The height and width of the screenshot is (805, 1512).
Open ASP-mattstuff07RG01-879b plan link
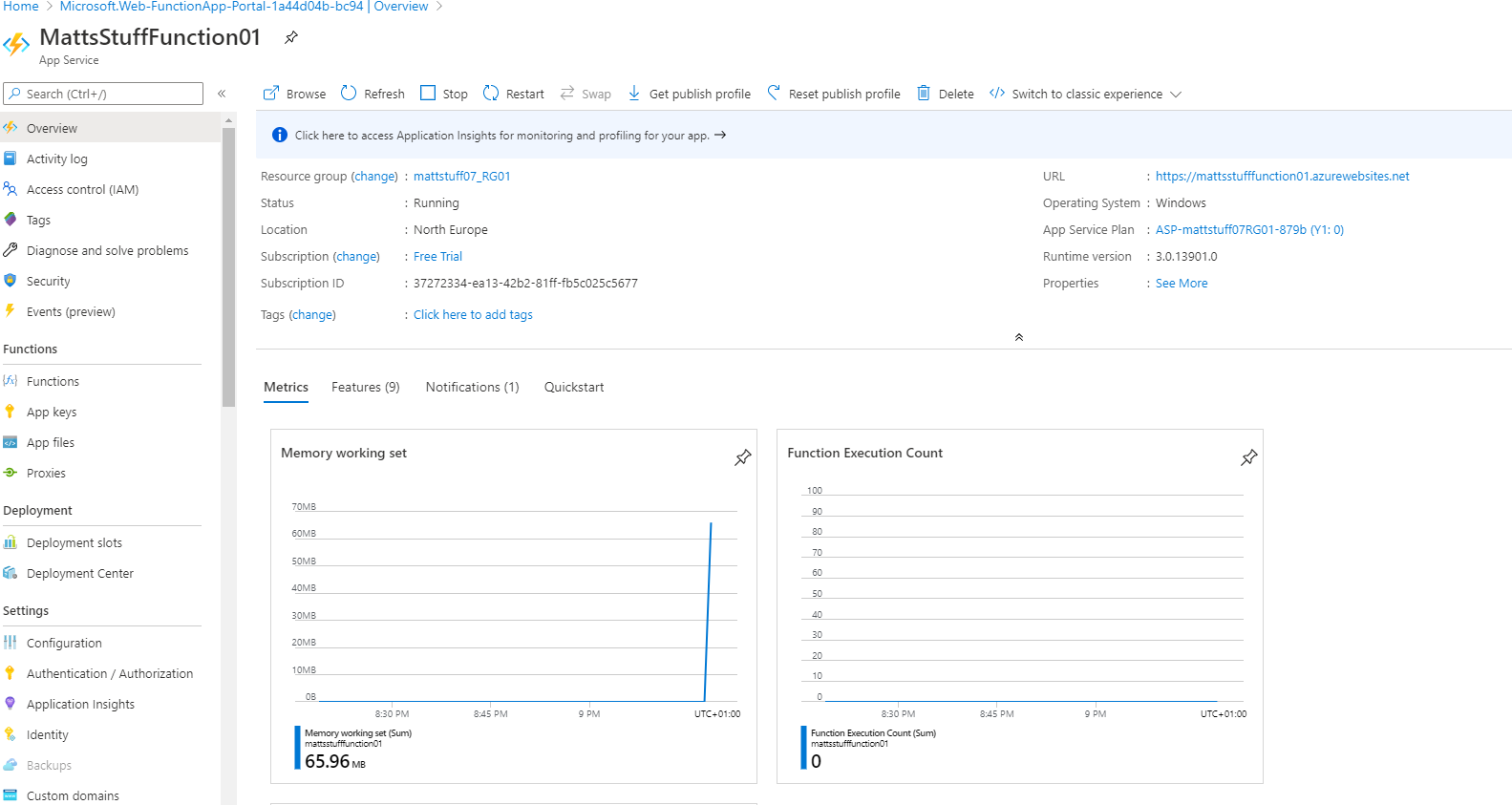[1249, 230]
